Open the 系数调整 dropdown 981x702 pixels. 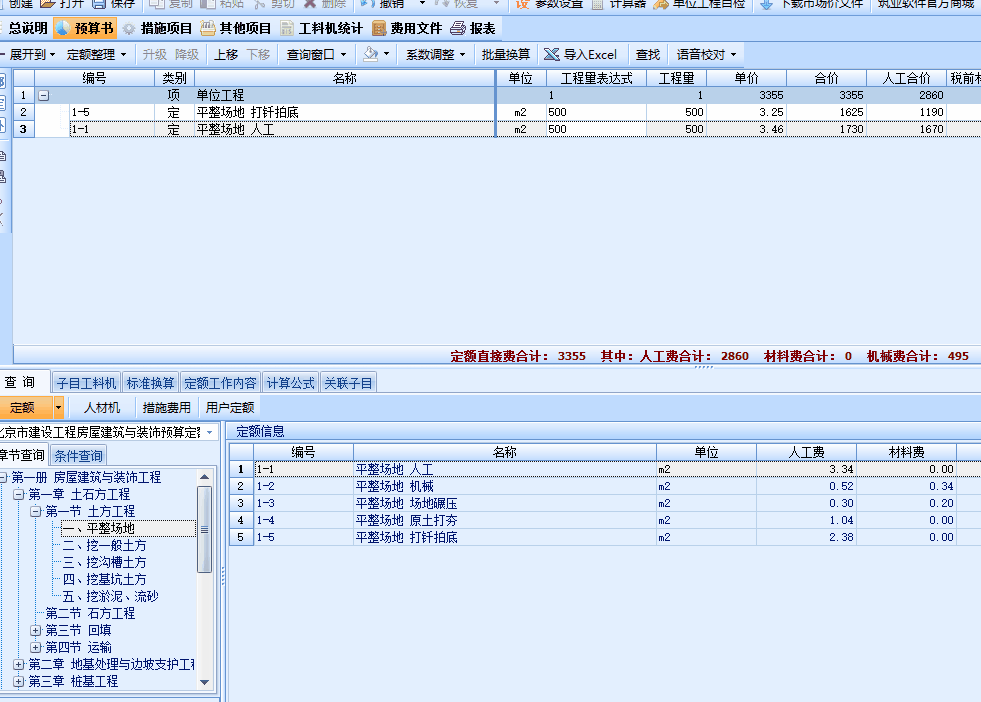(435, 54)
